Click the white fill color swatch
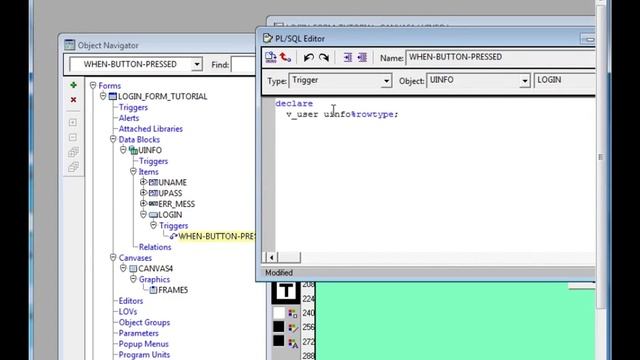 (x=278, y=313)
